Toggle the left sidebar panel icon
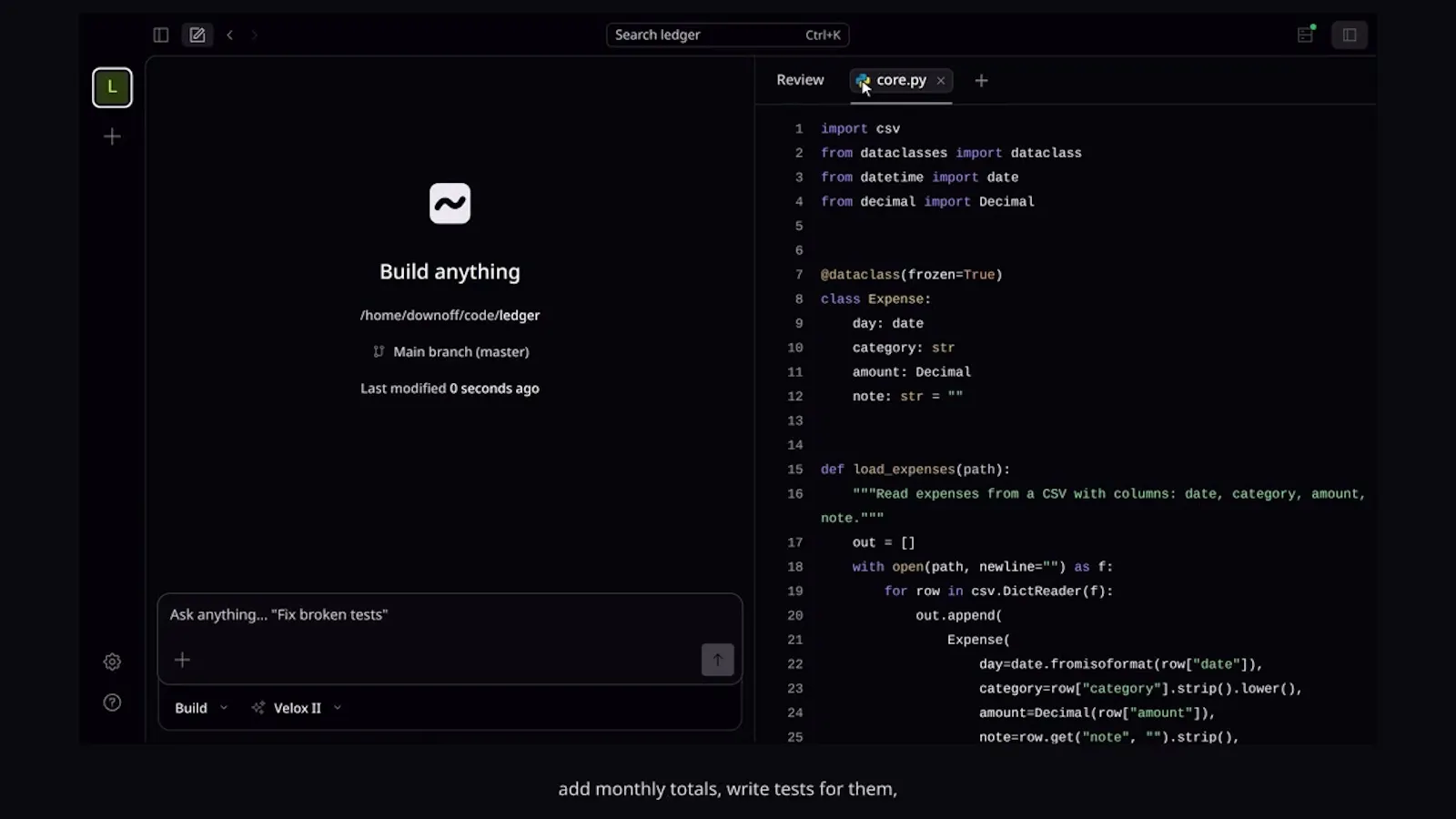Viewport: 1456px width, 819px height. click(161, 35)
